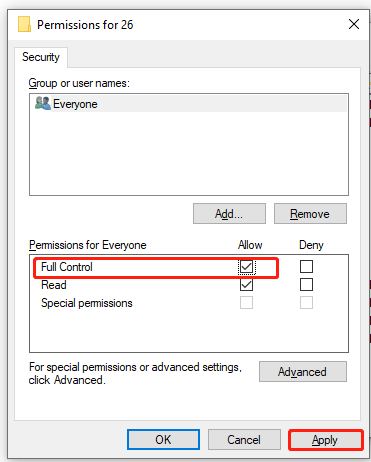Viewport: 371px width, 462px height.
Task: Select the Everyone group user icon
Action: click(x=42, y=103)
